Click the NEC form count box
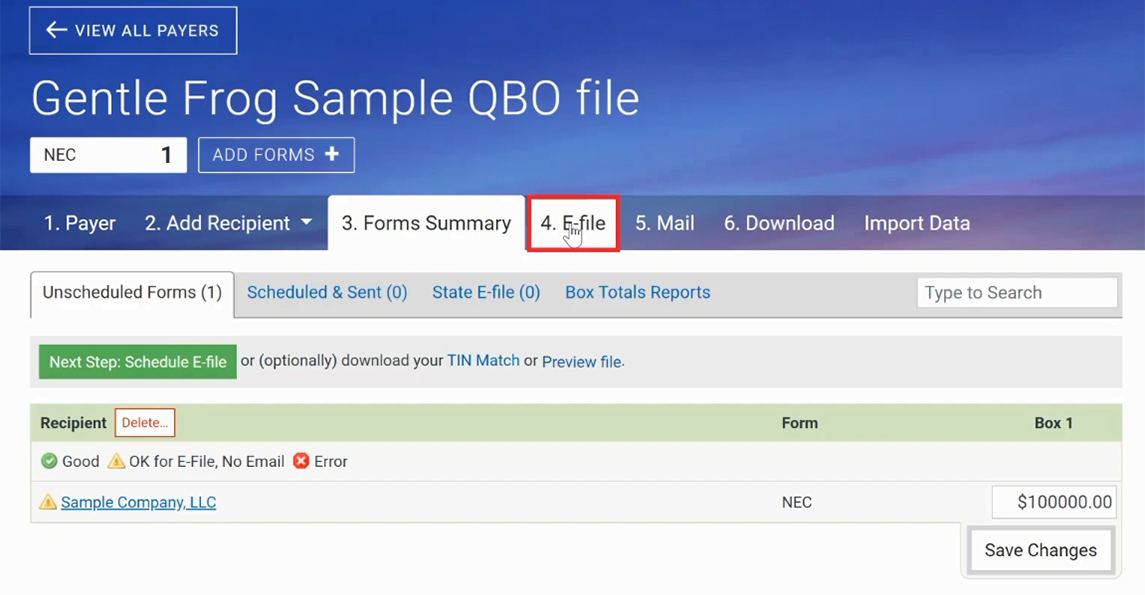This screenshot has height=595, width=1145. pos(108,155)
